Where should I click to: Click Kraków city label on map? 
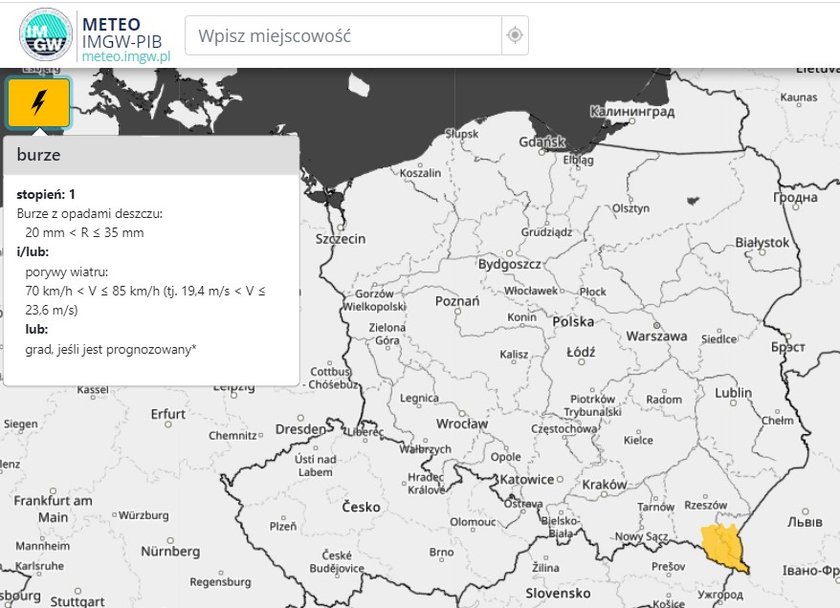click(604, 485)
